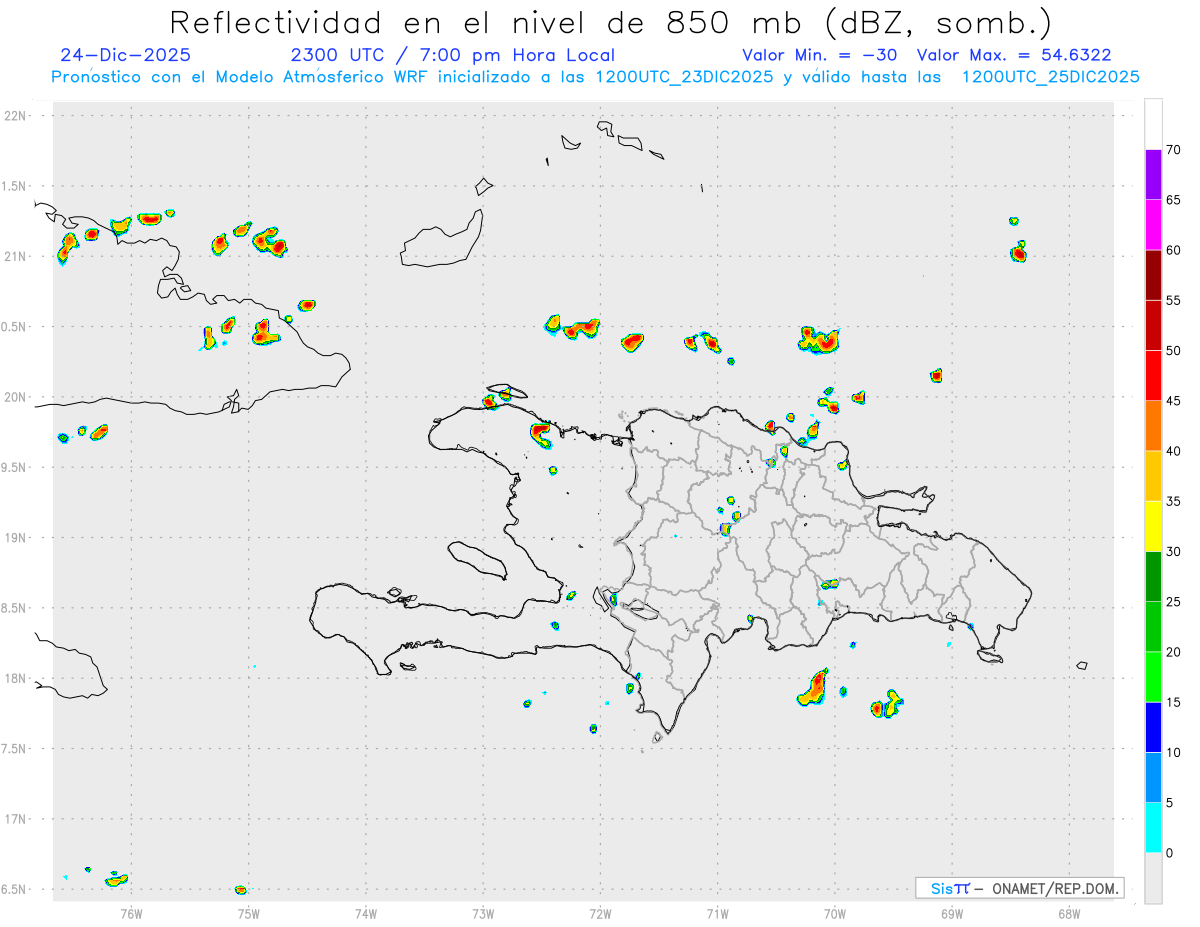Click the longitude axis label "74W"
Image resolution: width=1200 pixels, height=927 pixels.
coord(366,913)
